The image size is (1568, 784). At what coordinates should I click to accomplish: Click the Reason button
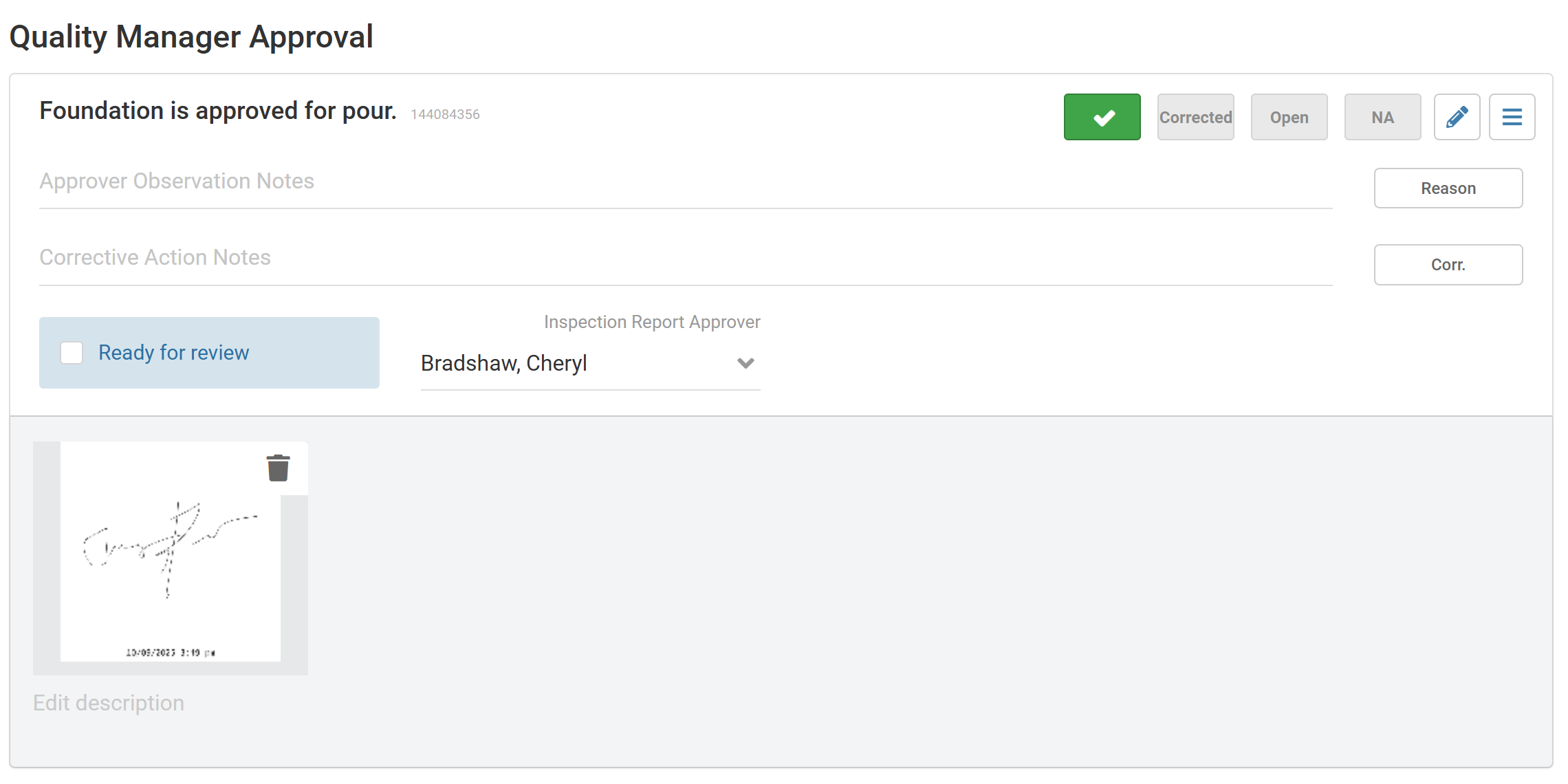1448,188
